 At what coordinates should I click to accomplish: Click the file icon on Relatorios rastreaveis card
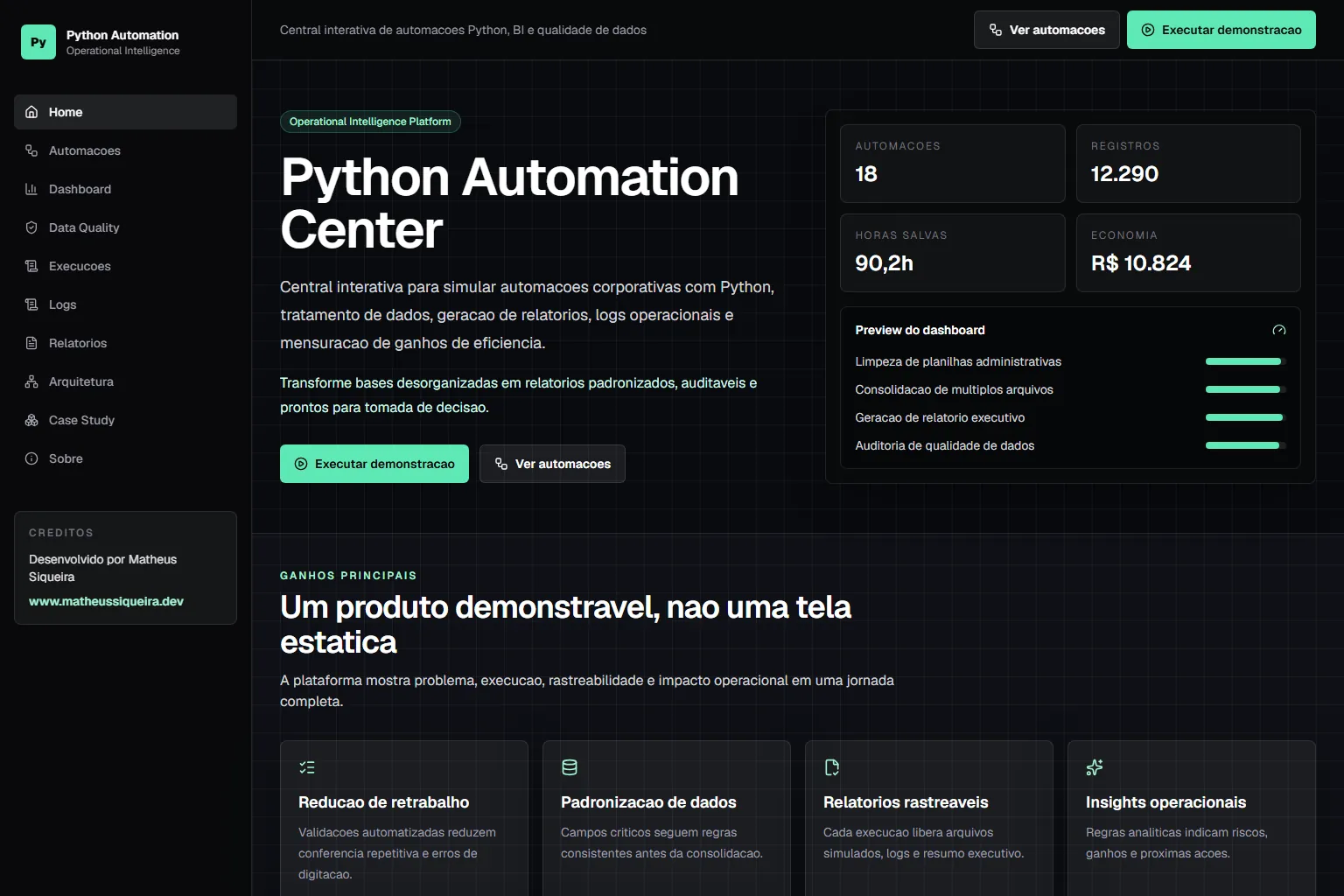[832, 767]
